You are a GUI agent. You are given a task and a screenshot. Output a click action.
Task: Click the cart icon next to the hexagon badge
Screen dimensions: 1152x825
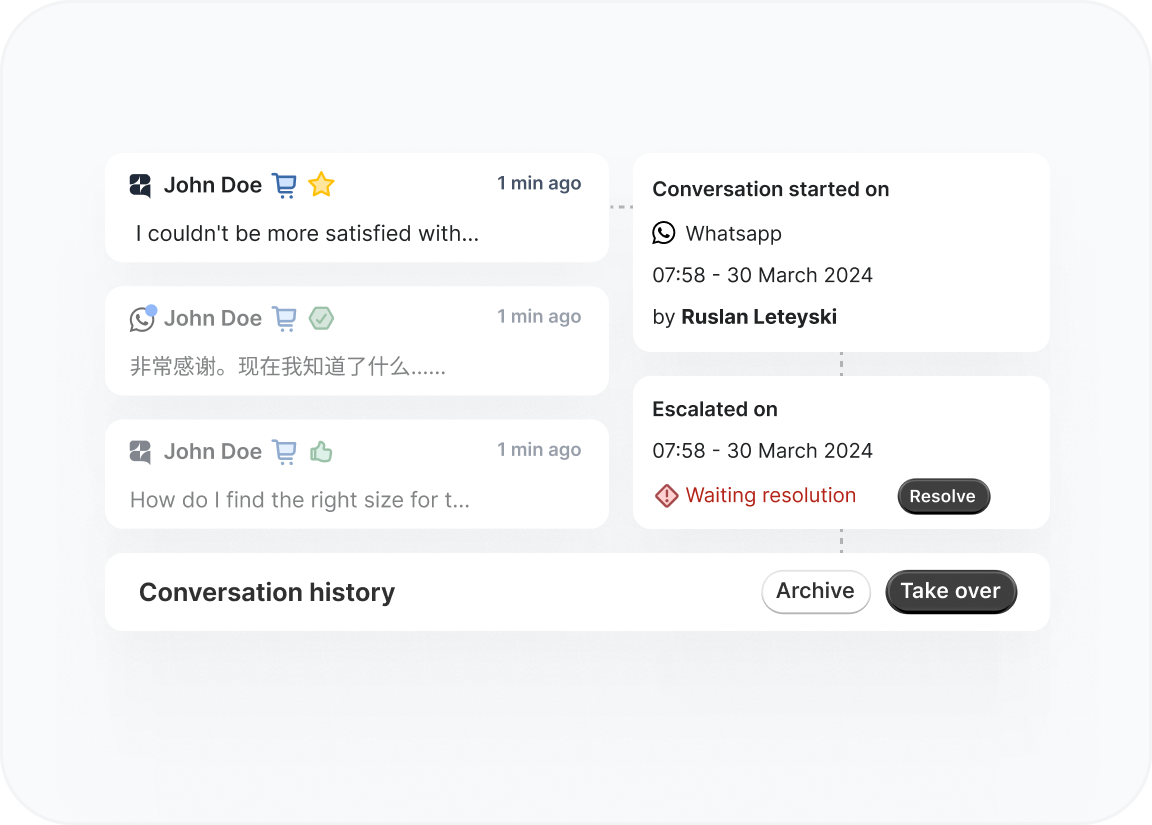(285, 318)
